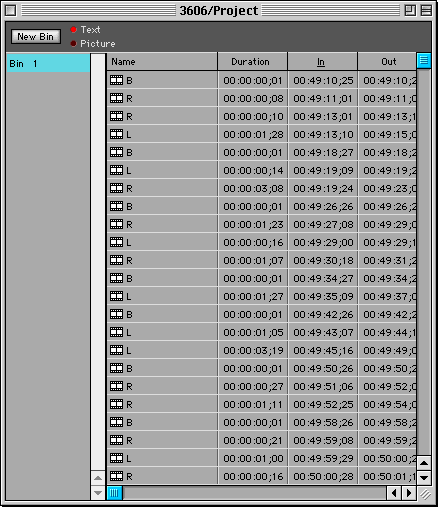Select the clip icon with In point 00:49:45;16
438x507 pixels.
click(116, 350)
